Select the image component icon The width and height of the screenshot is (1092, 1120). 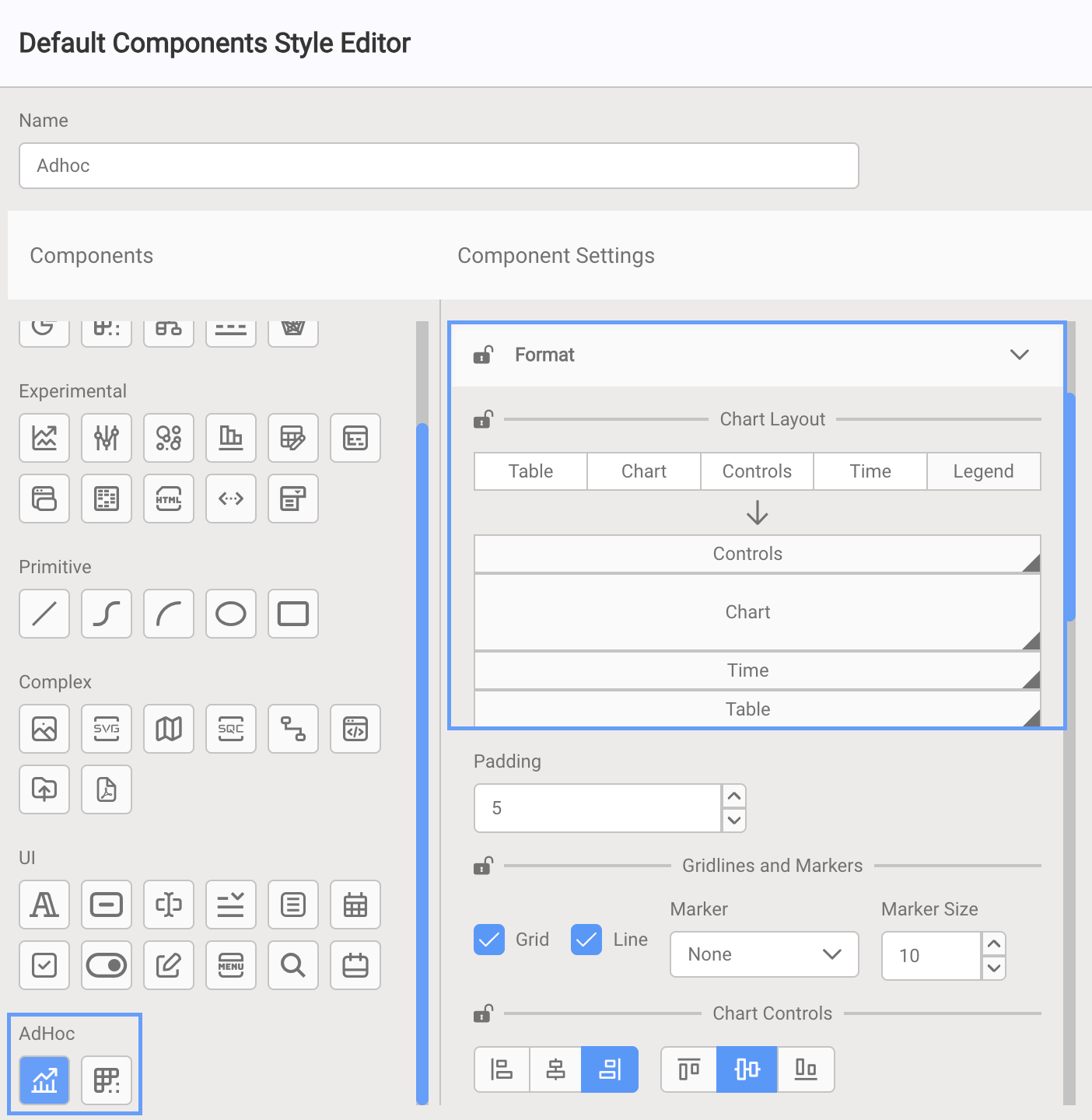[44, 729]
